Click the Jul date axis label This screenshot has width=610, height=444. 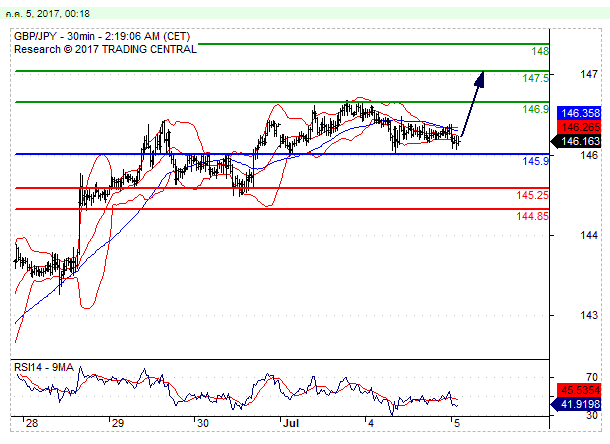(291, 423)
